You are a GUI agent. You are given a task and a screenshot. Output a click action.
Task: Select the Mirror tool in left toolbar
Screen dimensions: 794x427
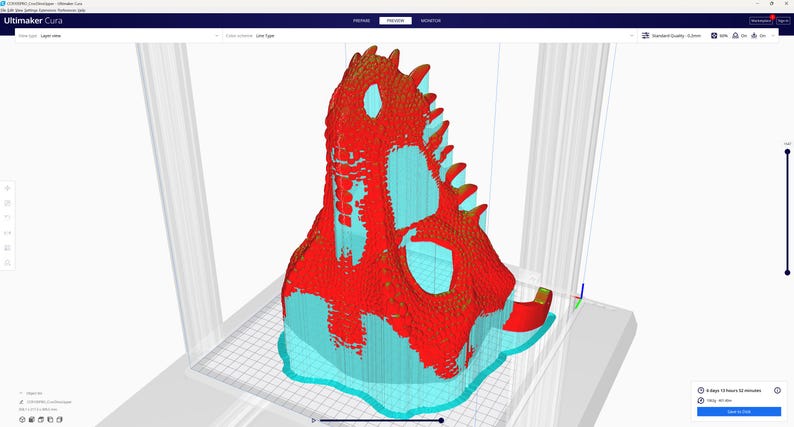click(8, 233)
